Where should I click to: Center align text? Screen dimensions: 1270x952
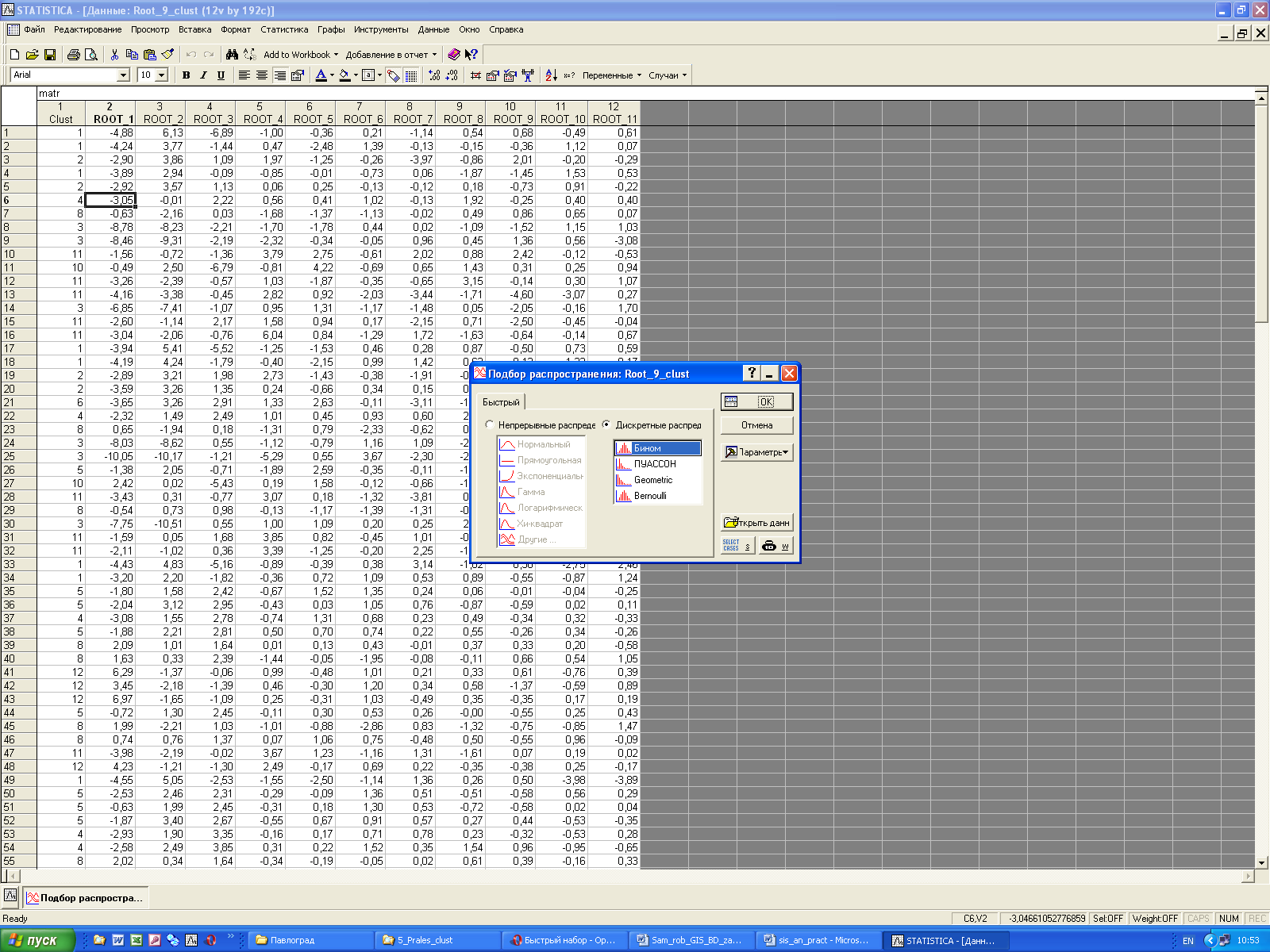(x=261, y=75)
